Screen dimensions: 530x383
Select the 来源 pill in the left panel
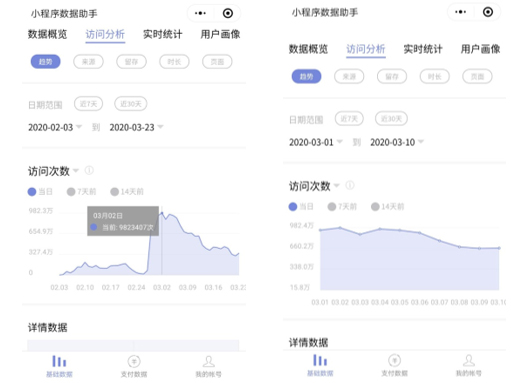coord(89,62)
